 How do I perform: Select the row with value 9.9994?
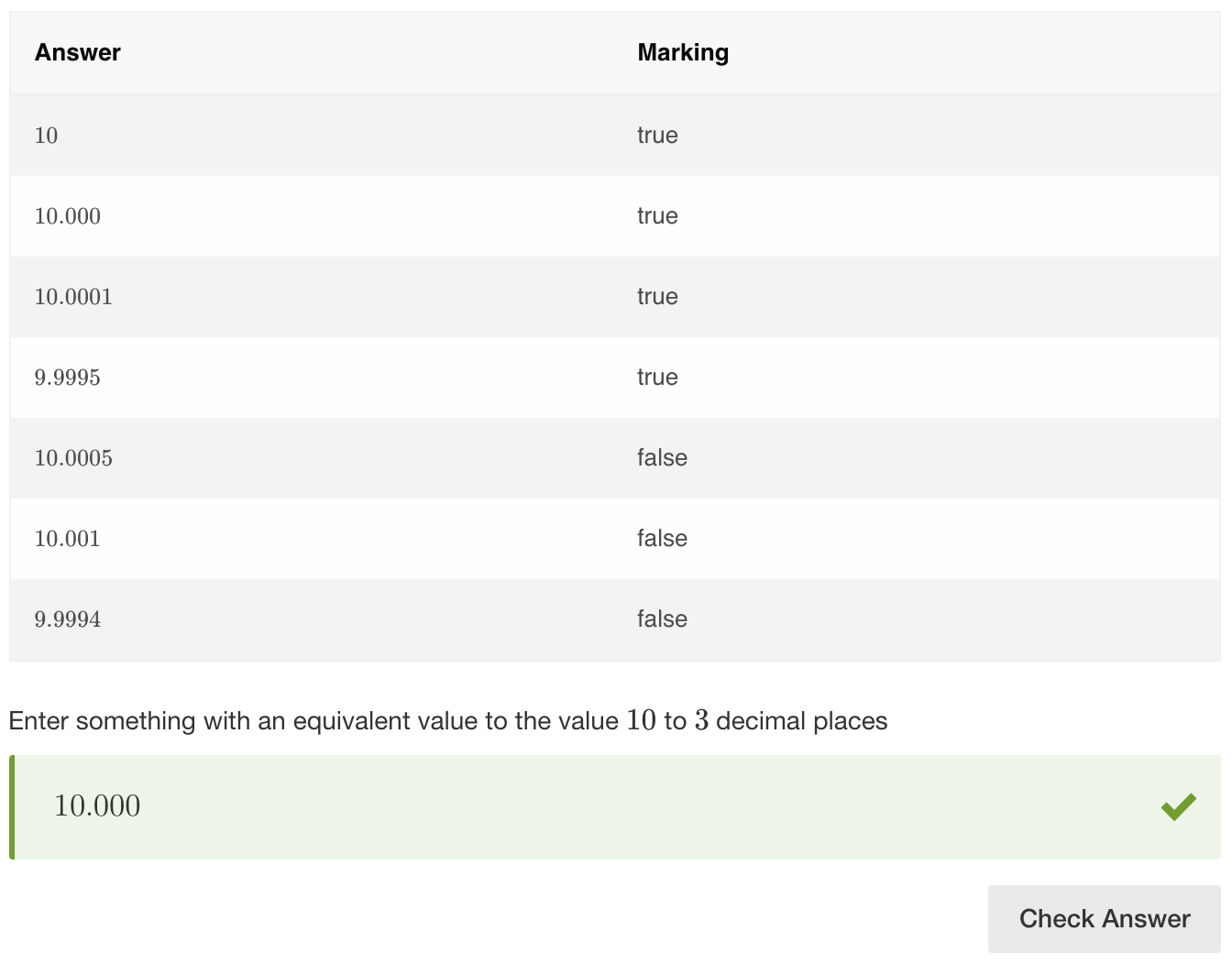(367, 619)
